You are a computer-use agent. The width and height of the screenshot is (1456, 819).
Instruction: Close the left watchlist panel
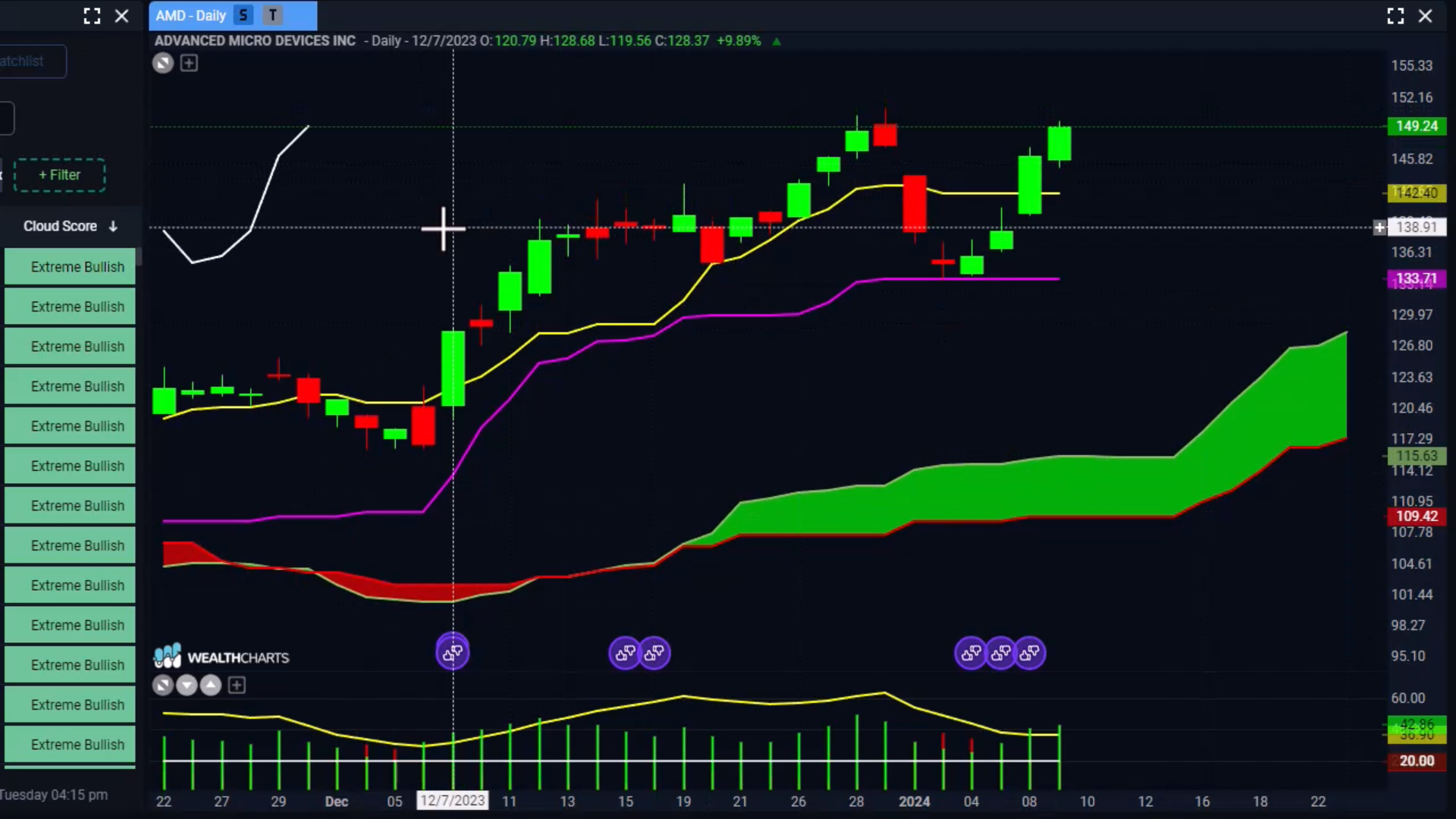click(121, 16)
